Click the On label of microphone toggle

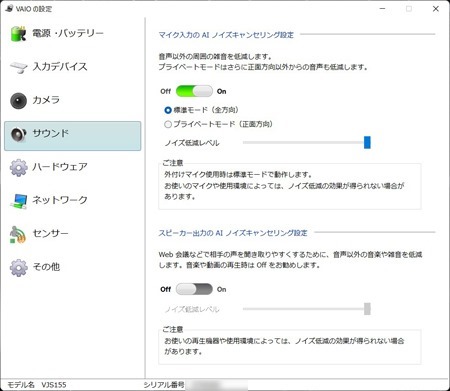[x=222, y=91]
